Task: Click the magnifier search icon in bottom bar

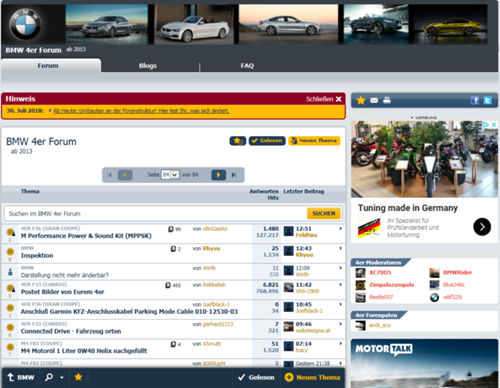Action: (x=49, y=377)
